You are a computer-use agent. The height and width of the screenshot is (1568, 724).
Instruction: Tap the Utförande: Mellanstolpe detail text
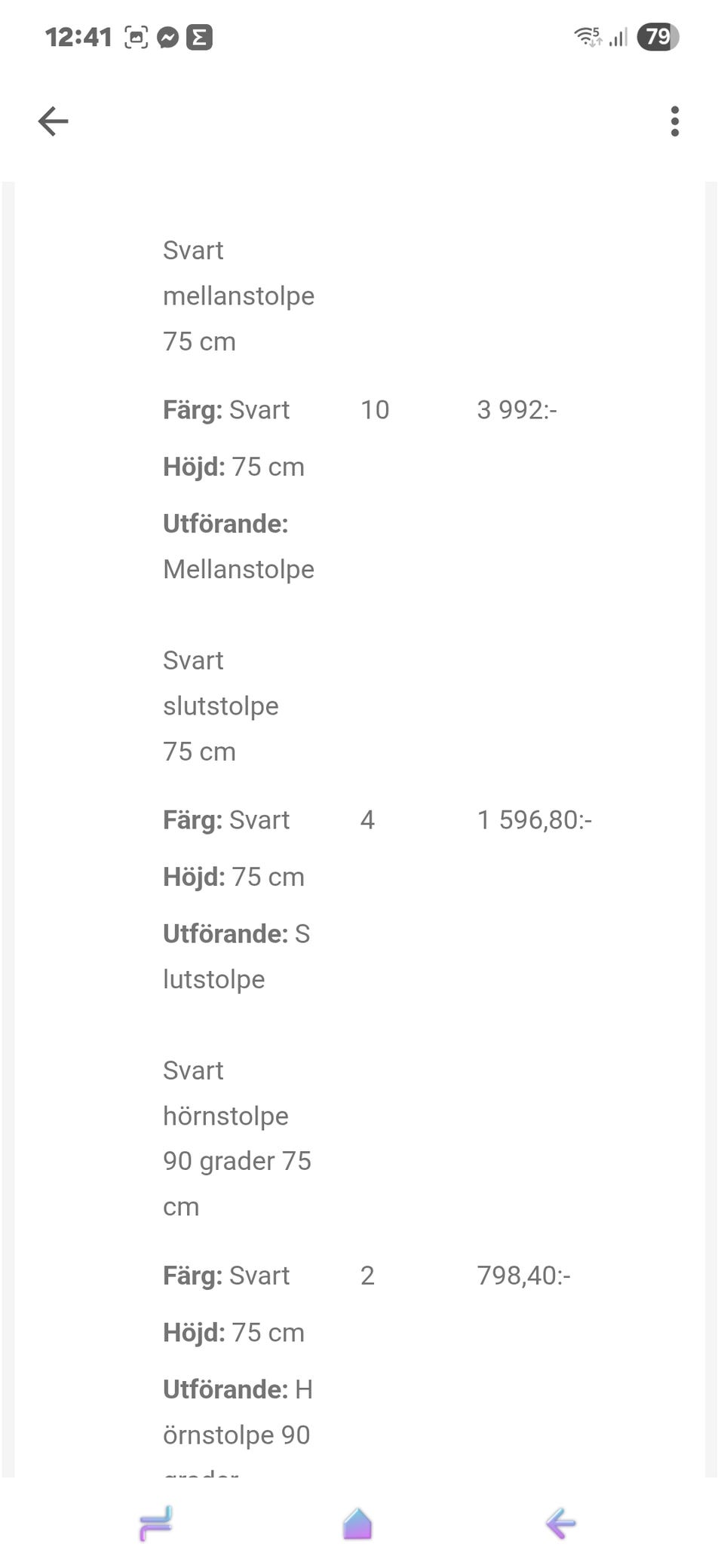238,547
